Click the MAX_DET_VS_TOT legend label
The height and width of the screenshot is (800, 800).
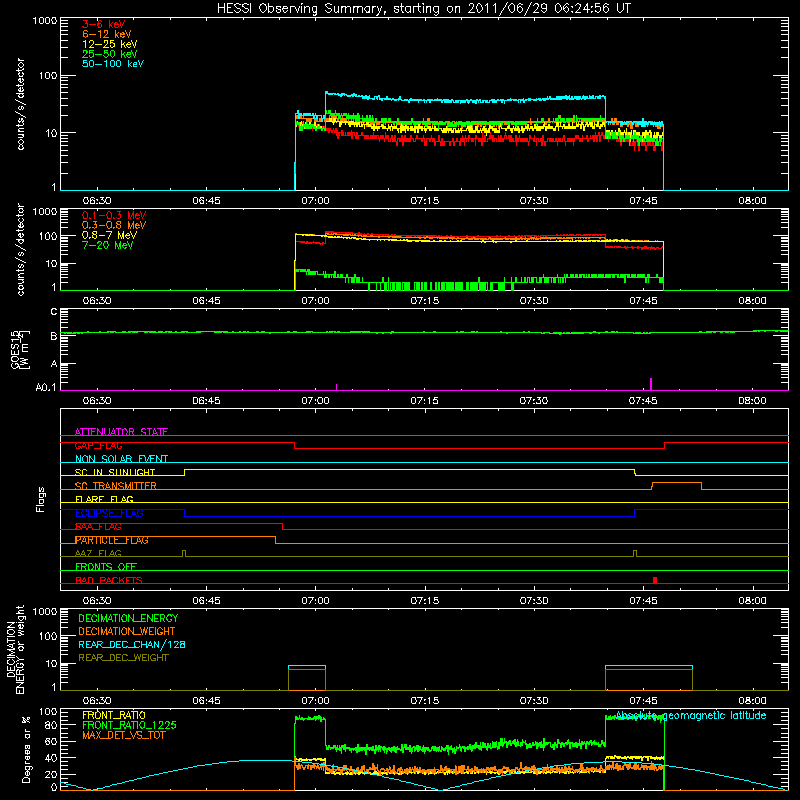tap(123, 735)
